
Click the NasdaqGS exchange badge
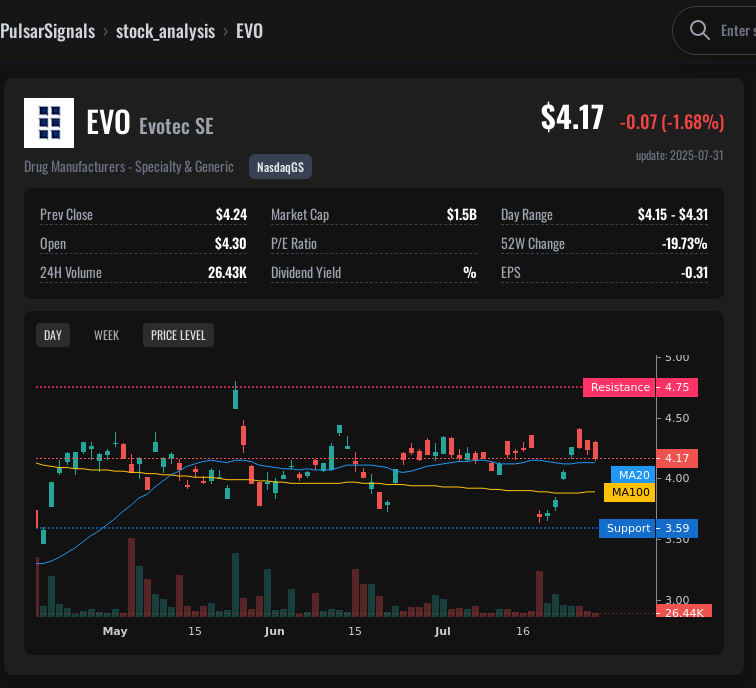280,167
